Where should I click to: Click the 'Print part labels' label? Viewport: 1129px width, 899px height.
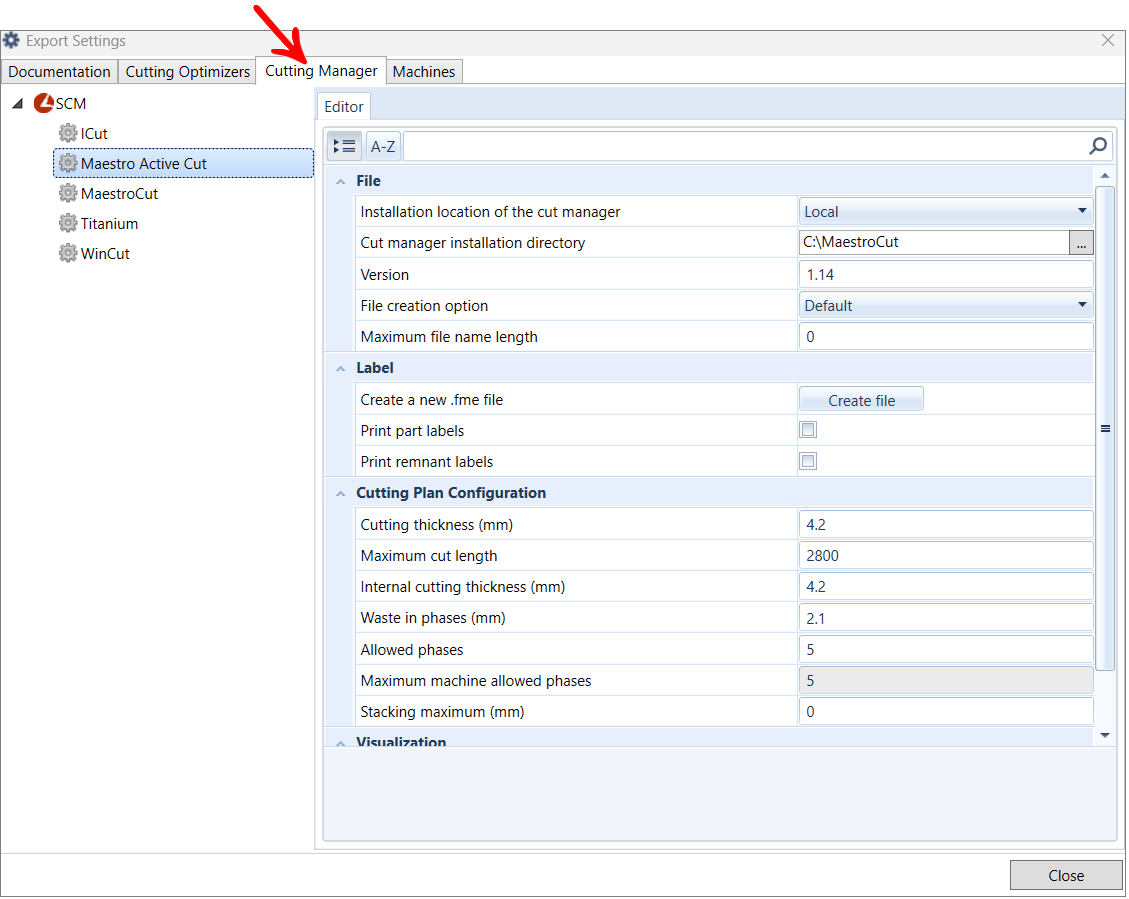[x=412, y=430]
